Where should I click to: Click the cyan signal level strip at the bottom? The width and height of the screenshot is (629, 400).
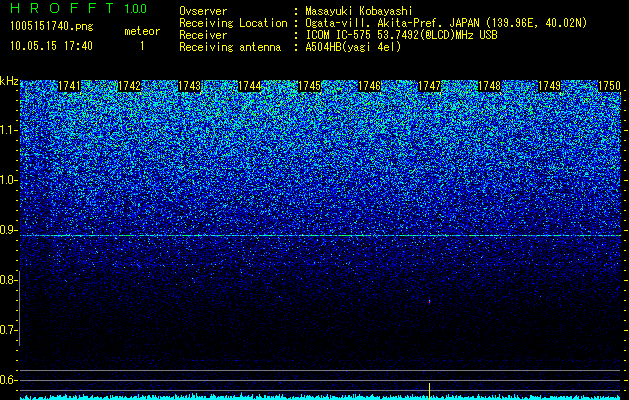(320, 397)
